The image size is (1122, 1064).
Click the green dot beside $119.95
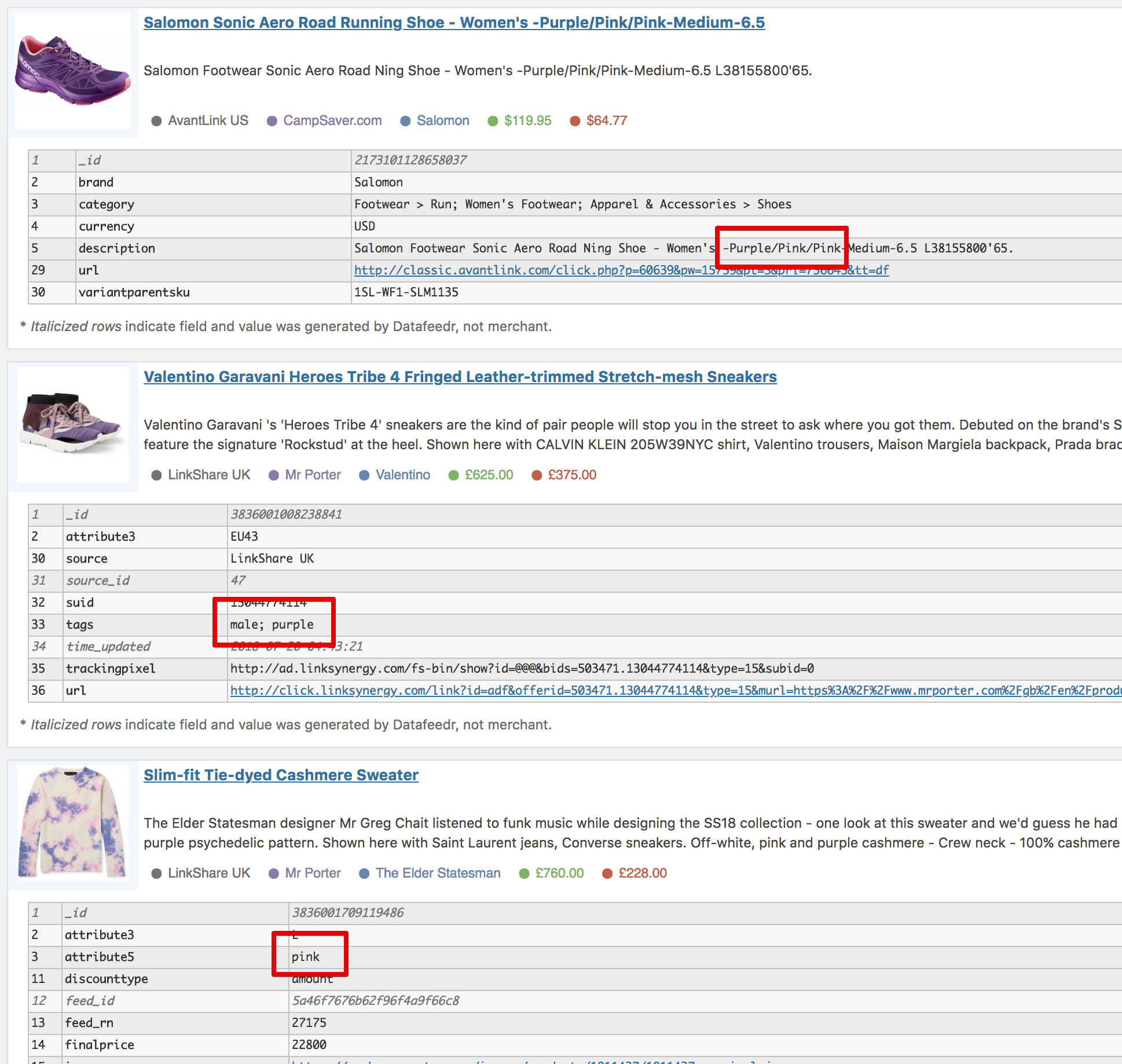(x=493, y=121)
